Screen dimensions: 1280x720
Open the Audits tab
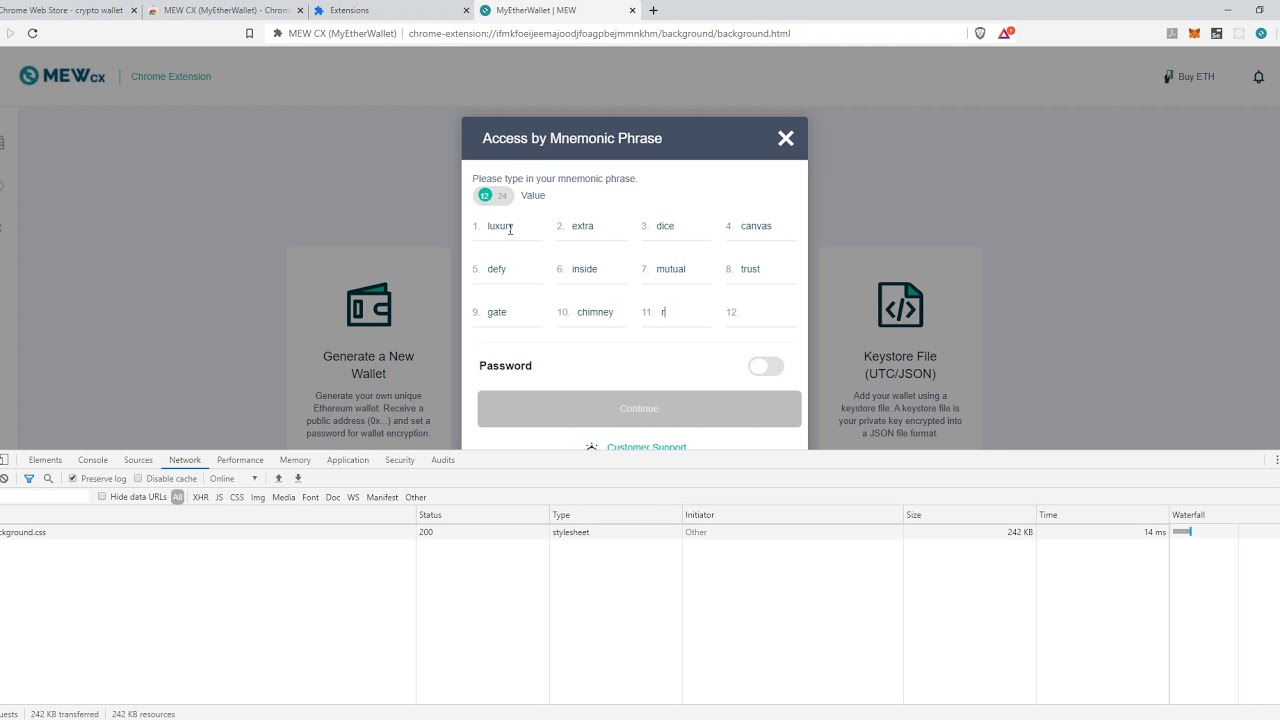pos(443,460)
